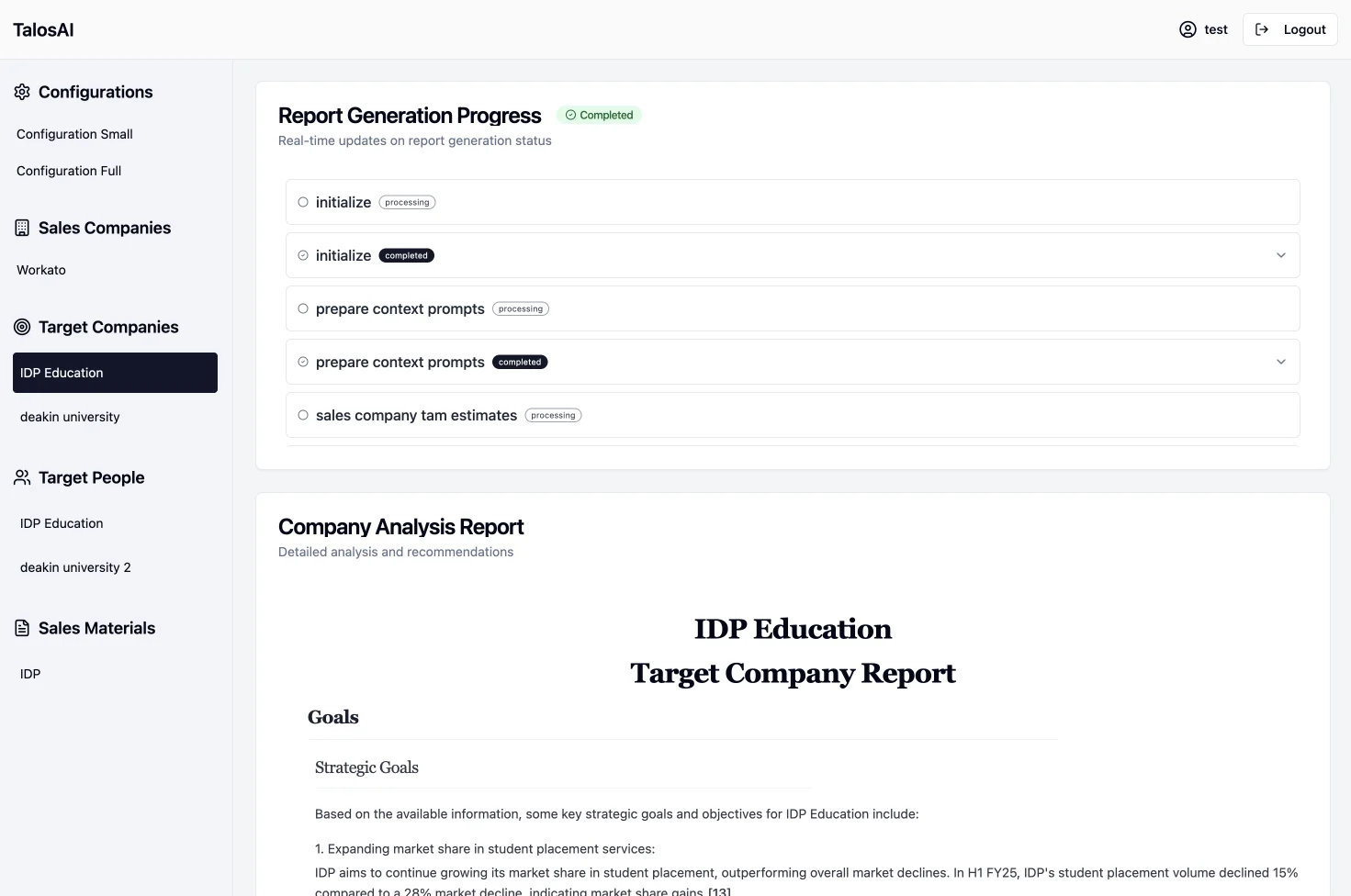Click the Target People section heading
1351x896 pixels.
pos(91,477)
